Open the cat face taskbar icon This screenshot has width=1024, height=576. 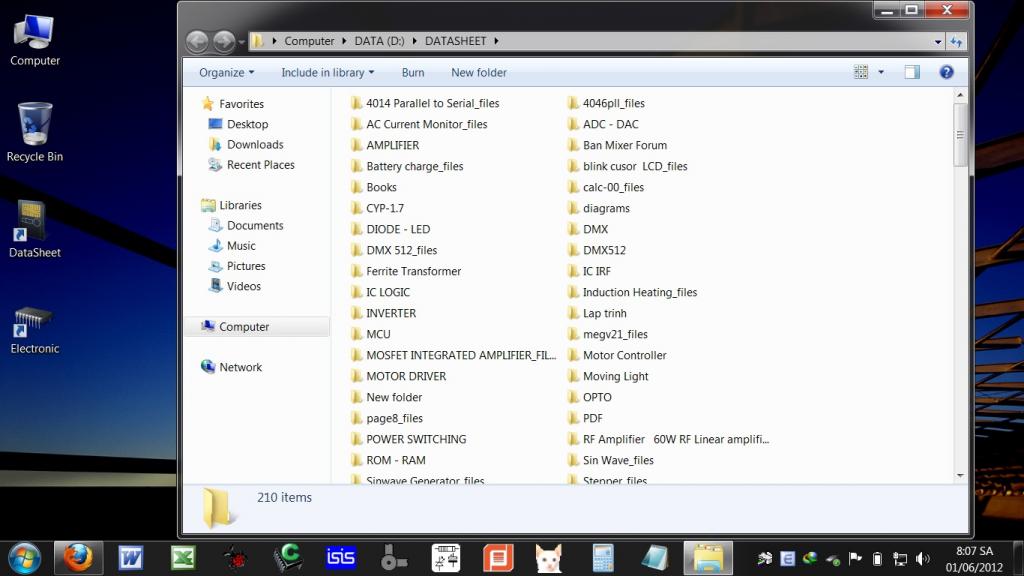[549, 558]
